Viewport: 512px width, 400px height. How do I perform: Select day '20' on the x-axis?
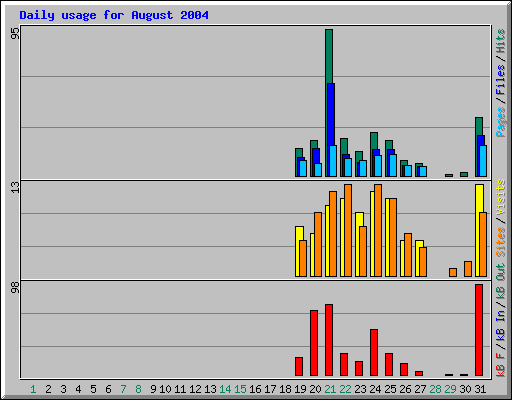point(315,389)
